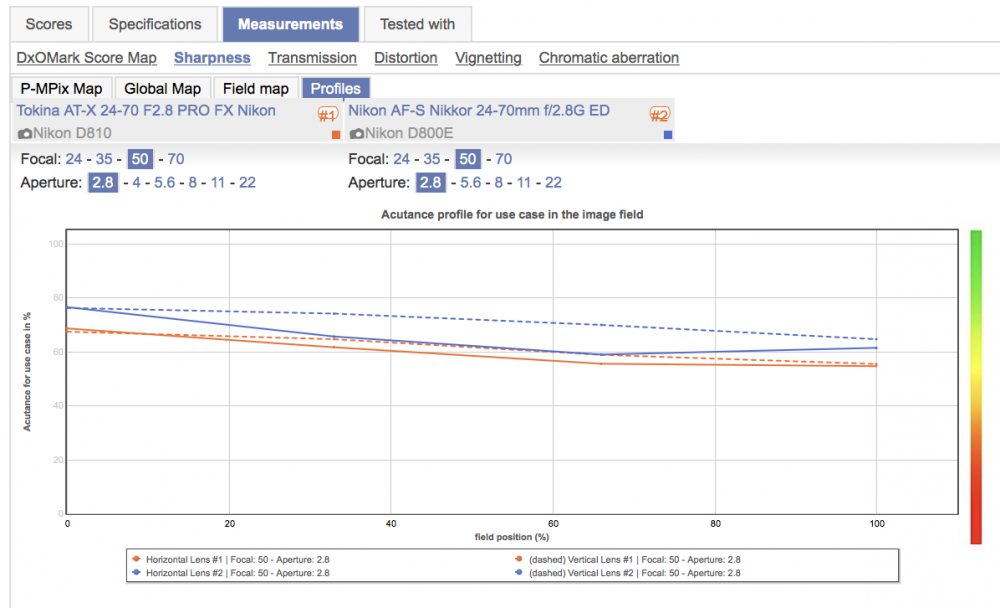Switch to the P-MPix Map sub-tab
The height and width of the screenshot is (608, 1000).
(62, 88)
